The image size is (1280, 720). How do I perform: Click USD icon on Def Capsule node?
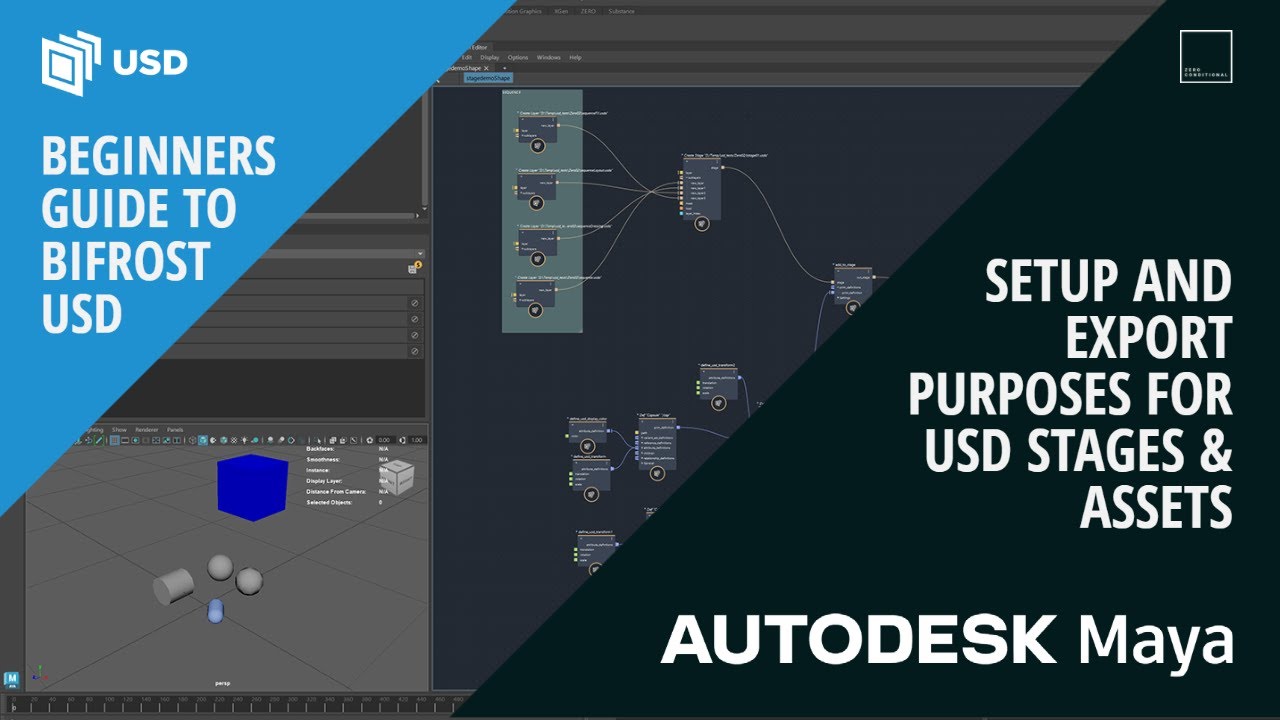tap(657, 473)
